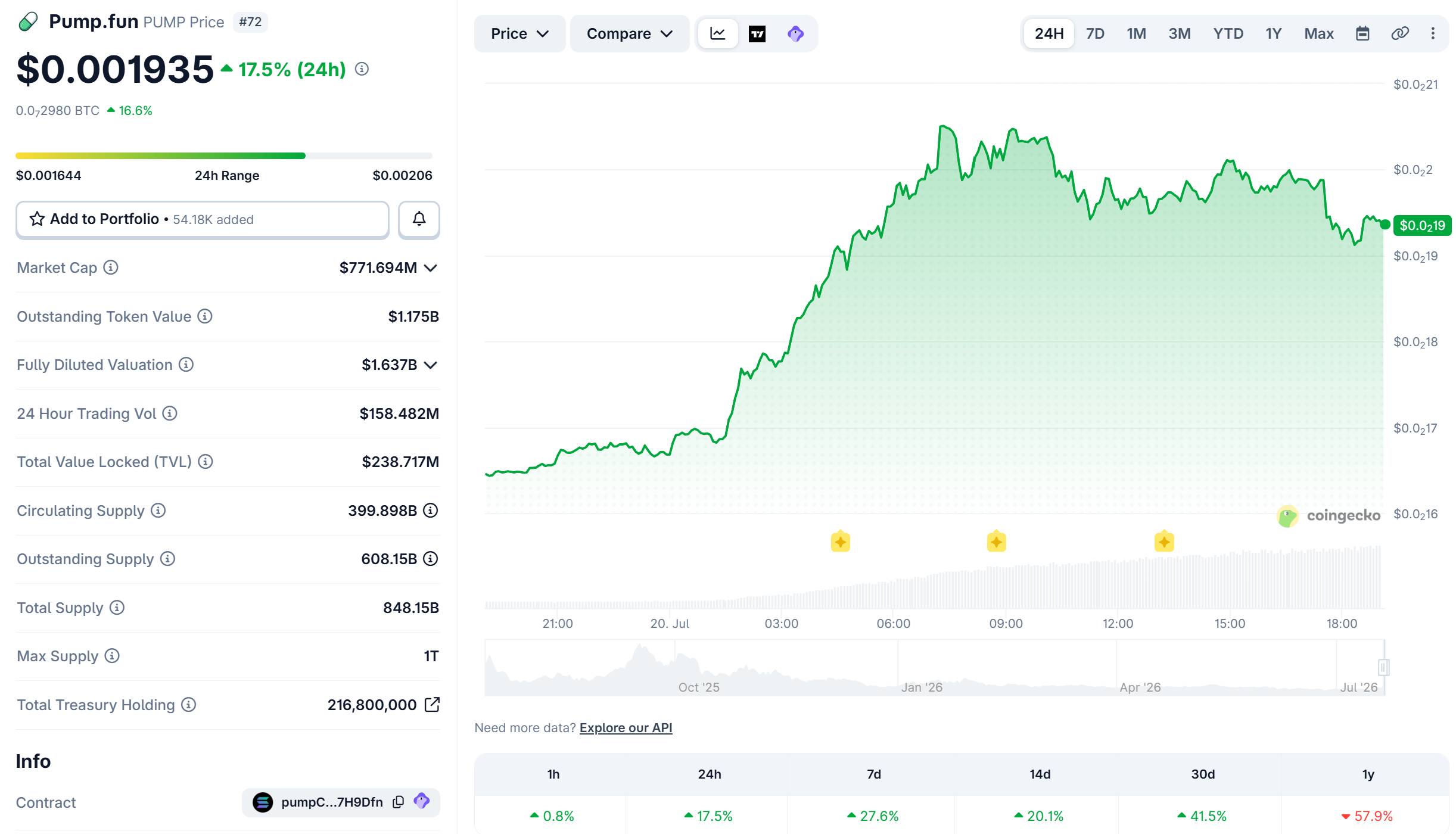This screenshot has width=1456, height=834.
Task: Show Total Treasury Holding info tooltip
Action: (x=188, y=705)
